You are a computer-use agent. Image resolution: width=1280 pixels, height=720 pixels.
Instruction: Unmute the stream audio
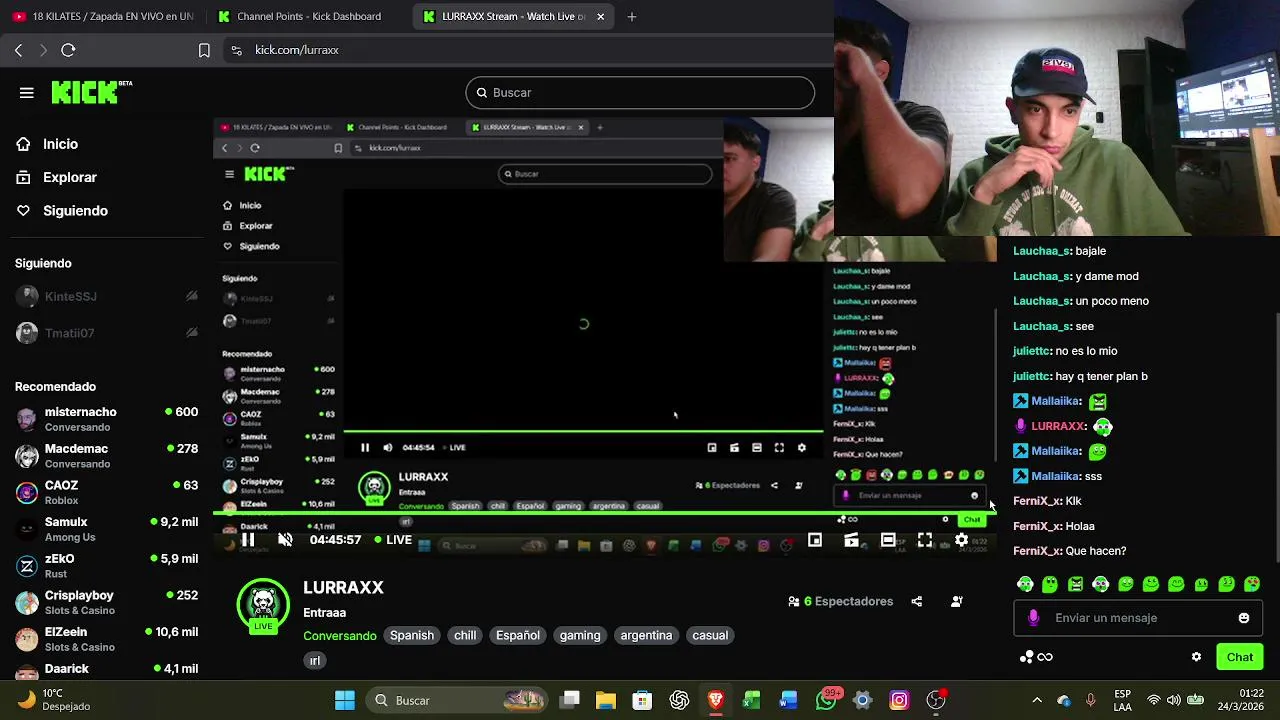coord(285,540)
